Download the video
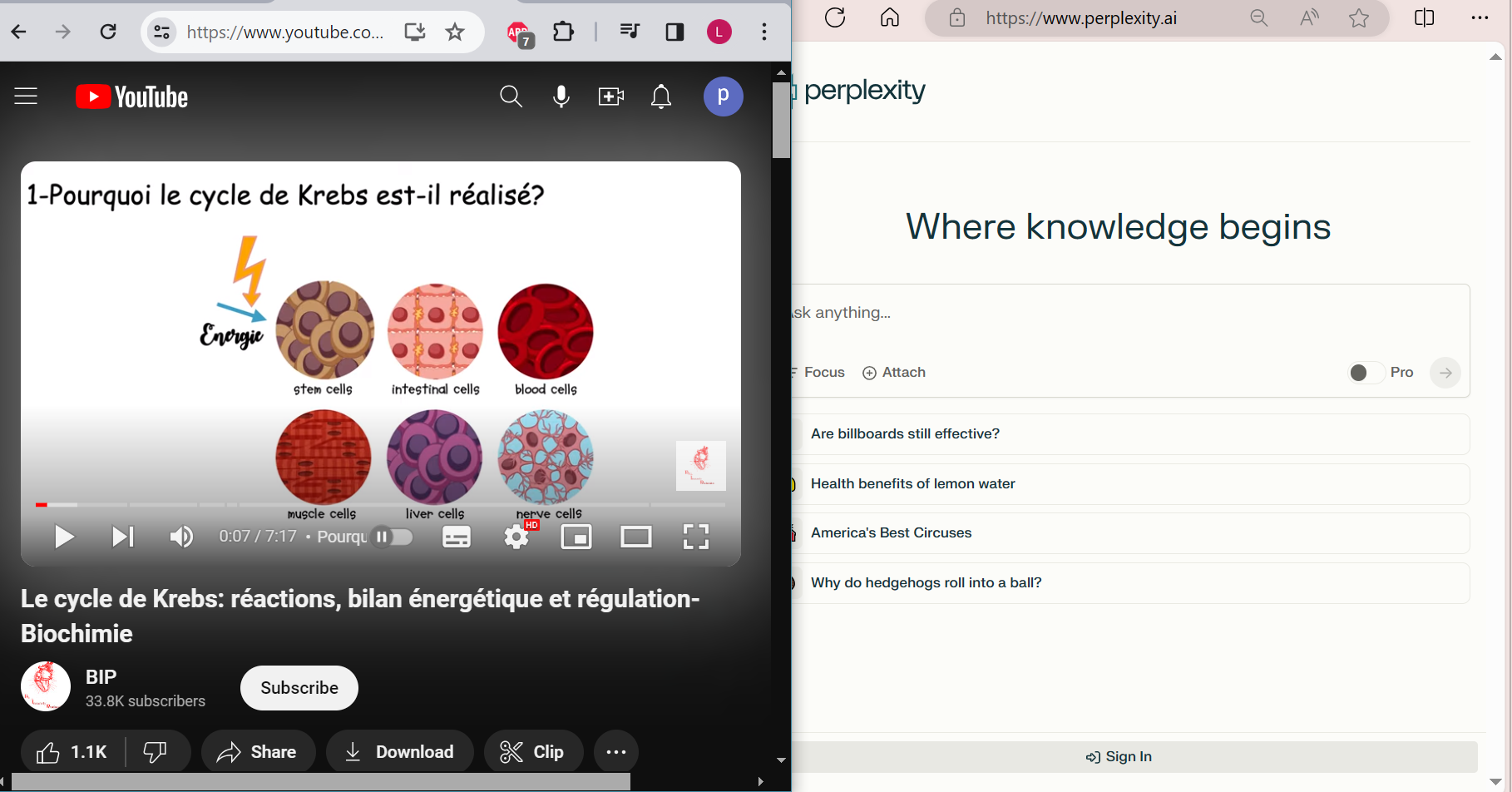1512x792 pixels. pos(400,752)
